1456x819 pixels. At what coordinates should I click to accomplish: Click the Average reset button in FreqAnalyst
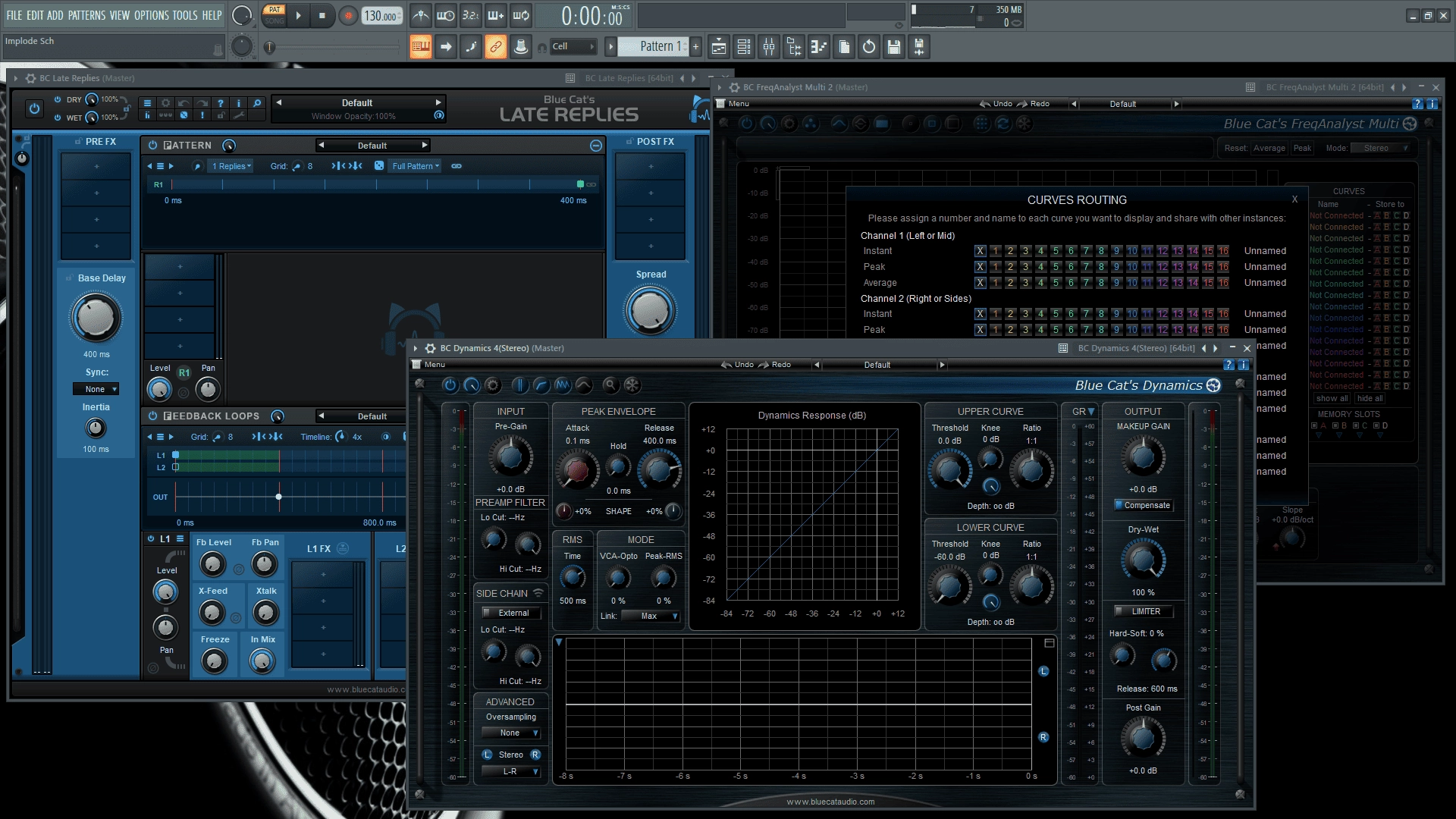point(1269,148)
